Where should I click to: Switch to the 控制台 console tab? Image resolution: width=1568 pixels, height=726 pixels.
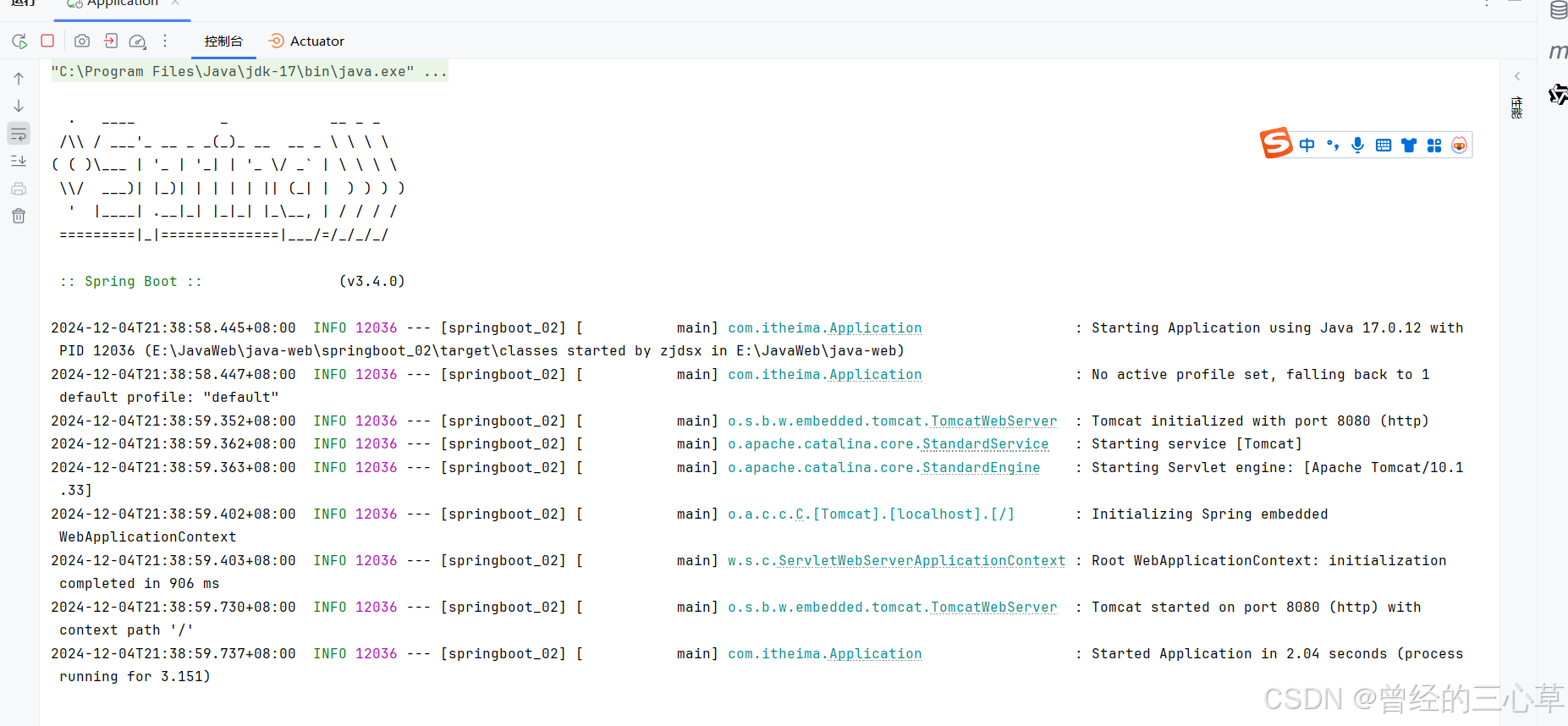pos(223,41)
